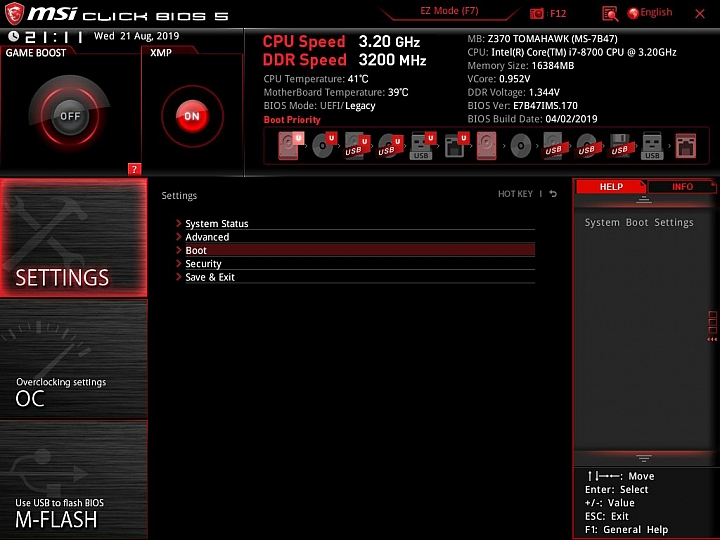Click the DDR Voltage 1.344V reading
This screenshot has width=720, height=540.
[x=513, y=92]
